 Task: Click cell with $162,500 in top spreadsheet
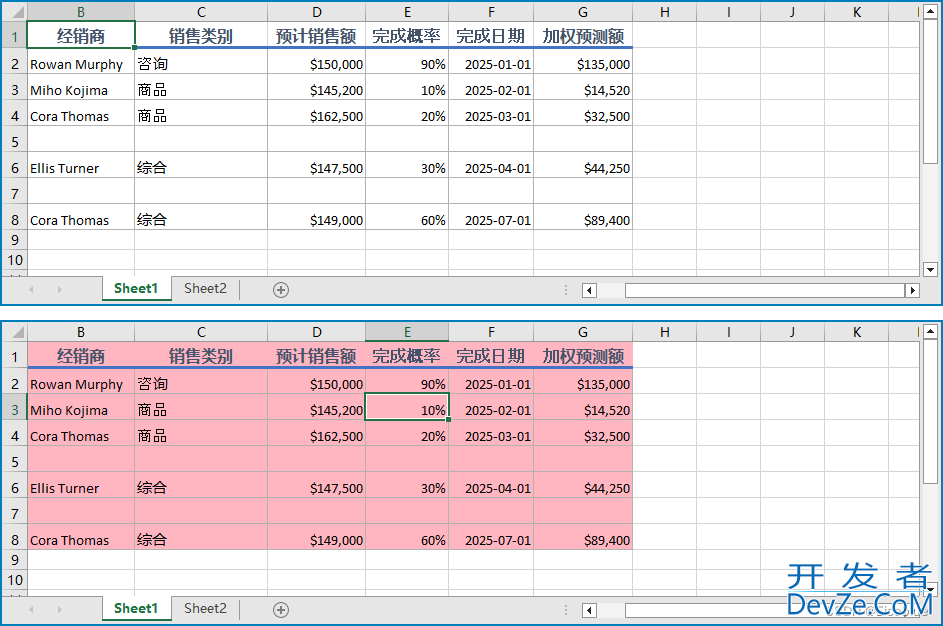point(316,116)
